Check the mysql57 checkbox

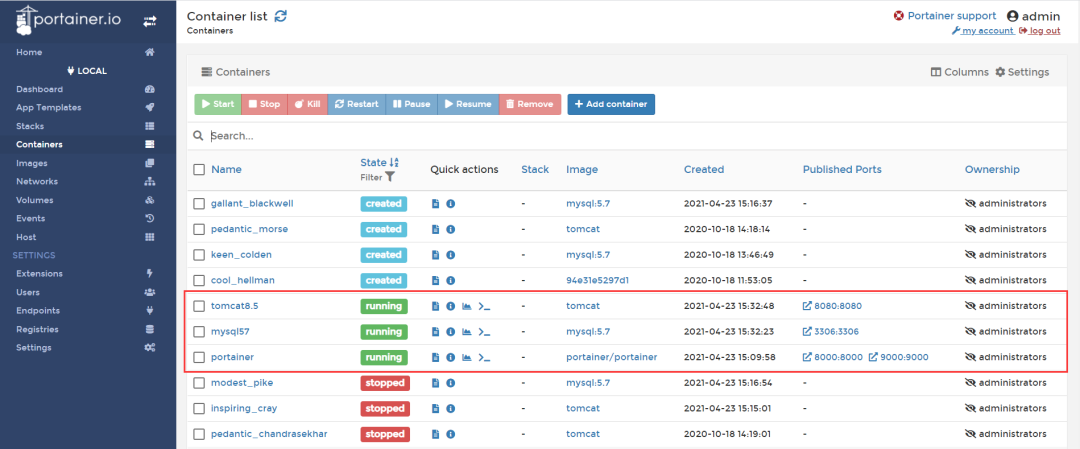(199, 332)
